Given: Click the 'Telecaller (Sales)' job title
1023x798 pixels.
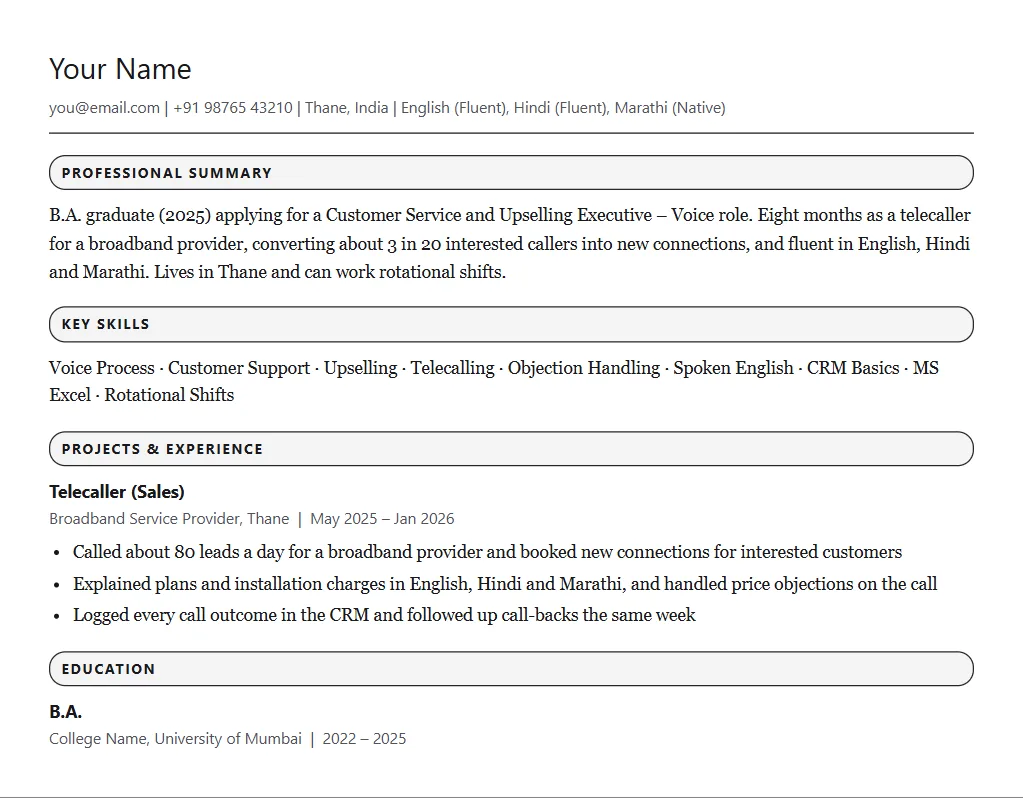Looking at the screenshot, I should pyautogui.click(x=117, y=492).
